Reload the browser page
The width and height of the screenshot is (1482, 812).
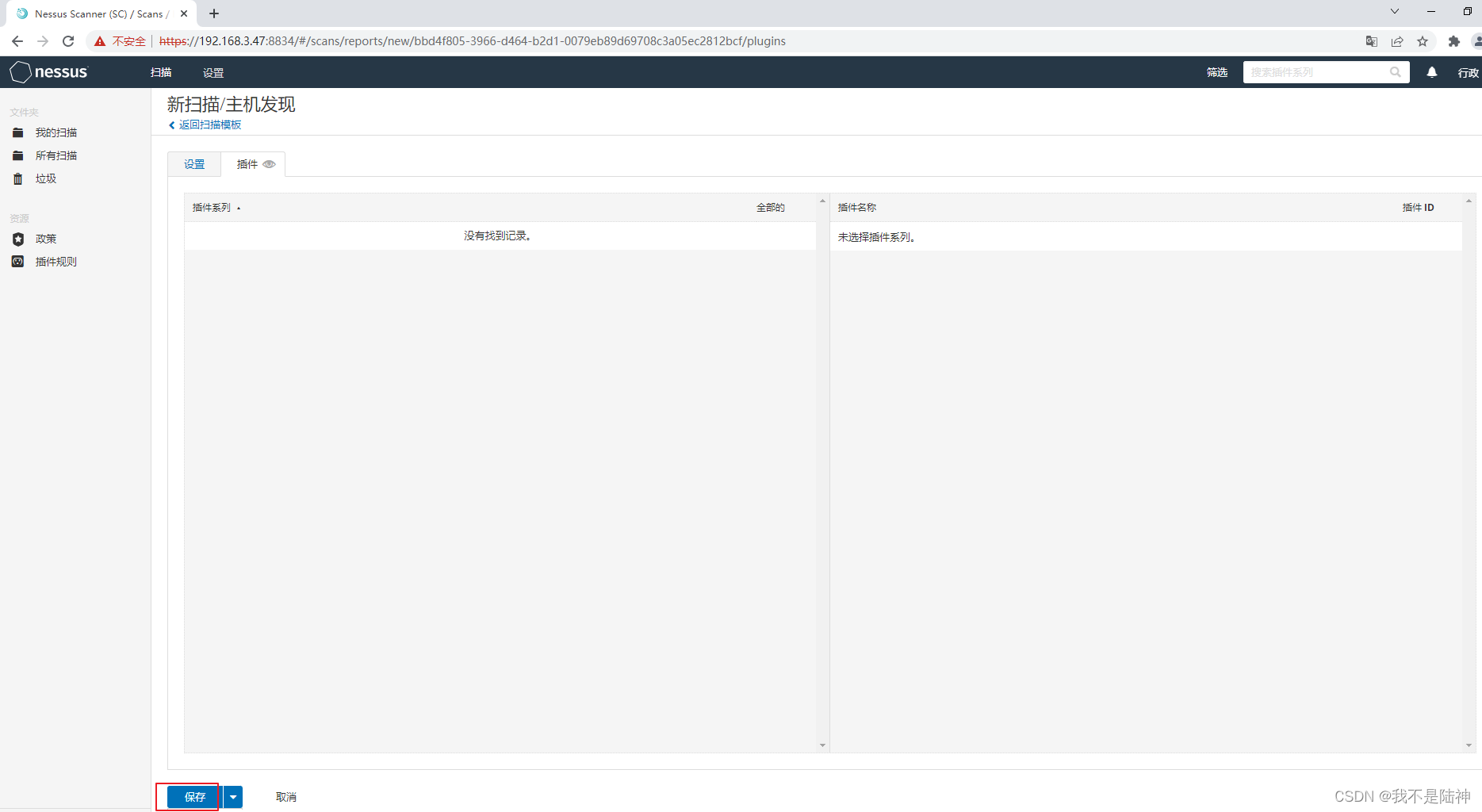tap(68, 41)
